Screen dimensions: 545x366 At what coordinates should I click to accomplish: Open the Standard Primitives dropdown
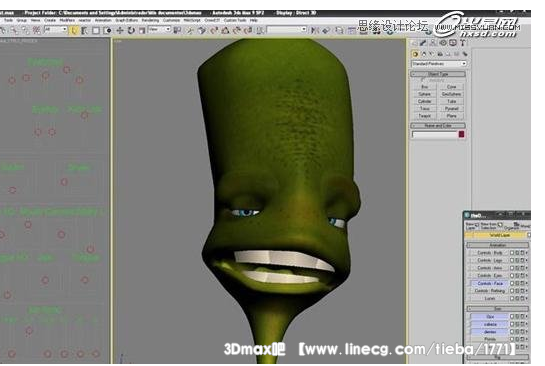coord(439,64)
